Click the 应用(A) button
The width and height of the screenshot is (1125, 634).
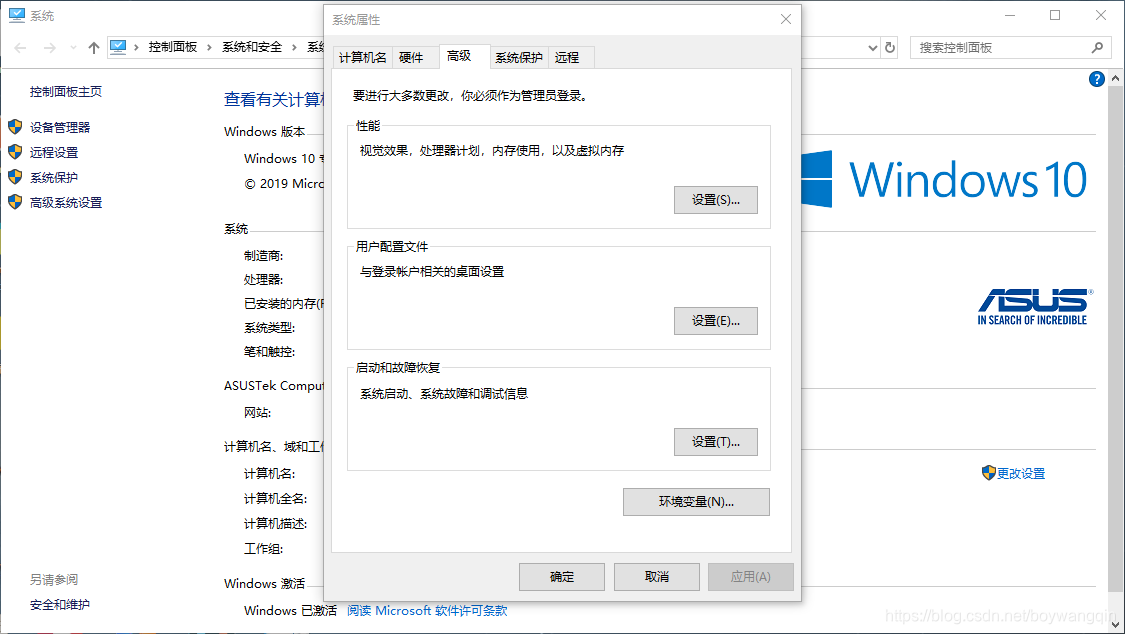tap(750, 577)
